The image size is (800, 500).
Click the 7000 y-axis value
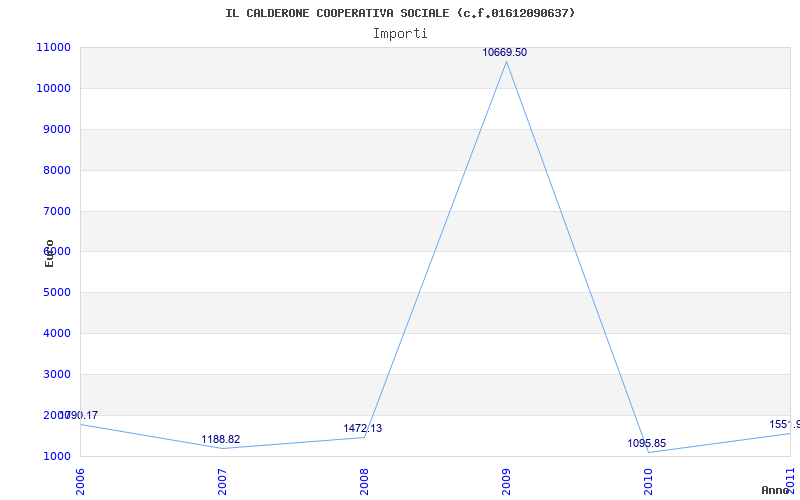pyautogui.click(x=56, y=211)
